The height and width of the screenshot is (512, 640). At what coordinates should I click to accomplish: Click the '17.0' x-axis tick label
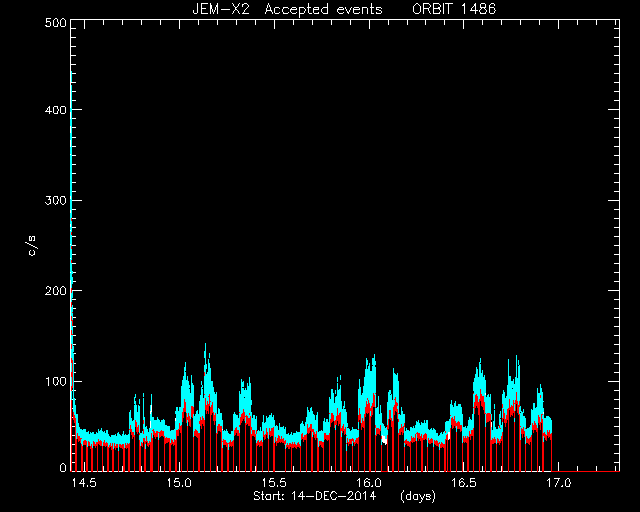point(558,483)
